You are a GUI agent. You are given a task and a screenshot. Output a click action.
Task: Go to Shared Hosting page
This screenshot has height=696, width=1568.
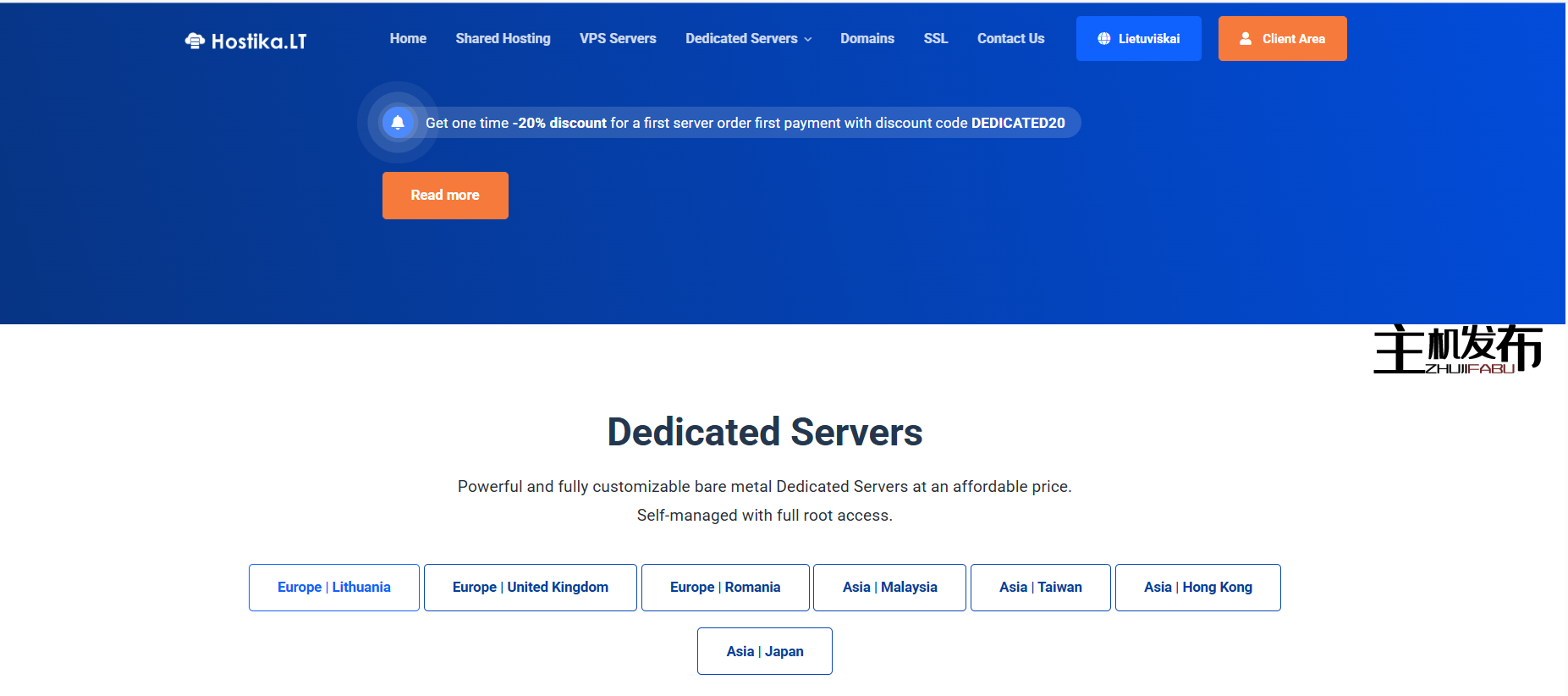click(503, 39)
